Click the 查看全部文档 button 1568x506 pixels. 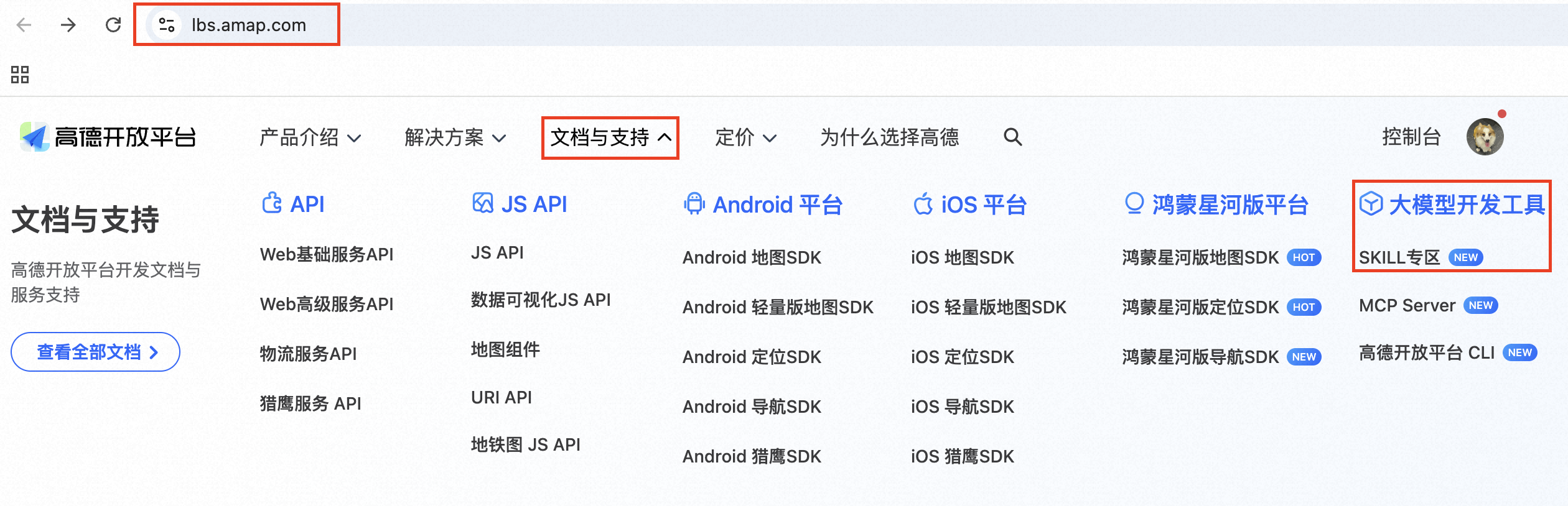click(95, 352)
